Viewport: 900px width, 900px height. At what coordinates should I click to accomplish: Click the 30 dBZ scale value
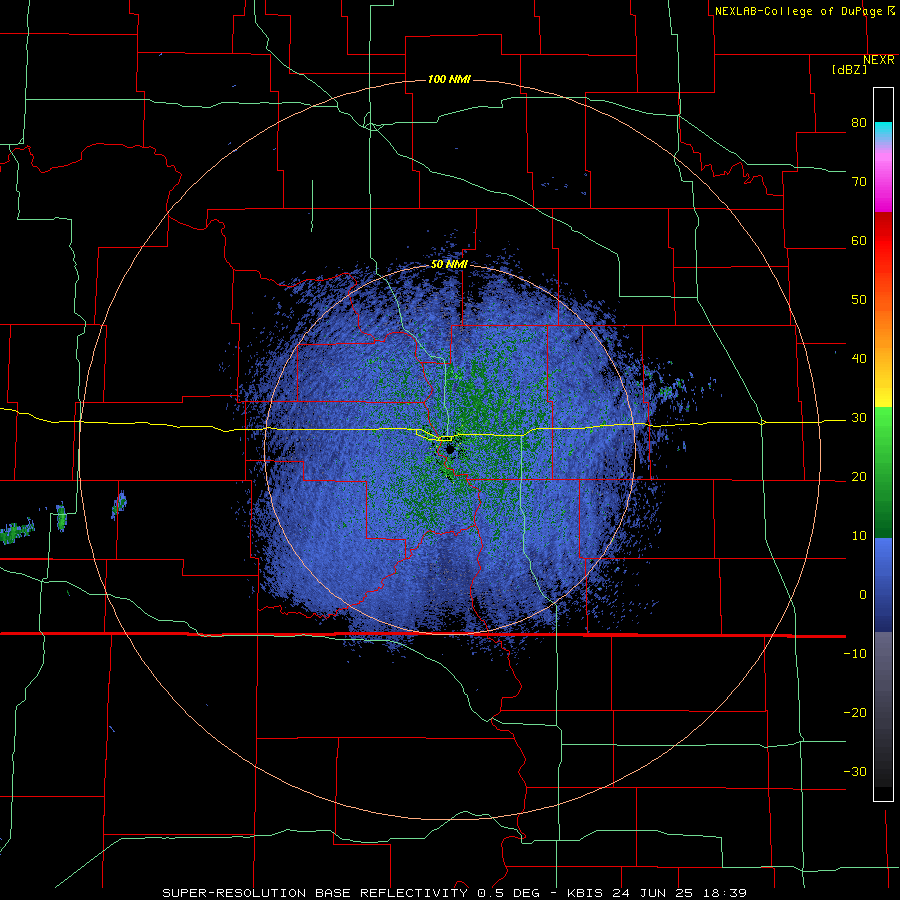(859, 418)
